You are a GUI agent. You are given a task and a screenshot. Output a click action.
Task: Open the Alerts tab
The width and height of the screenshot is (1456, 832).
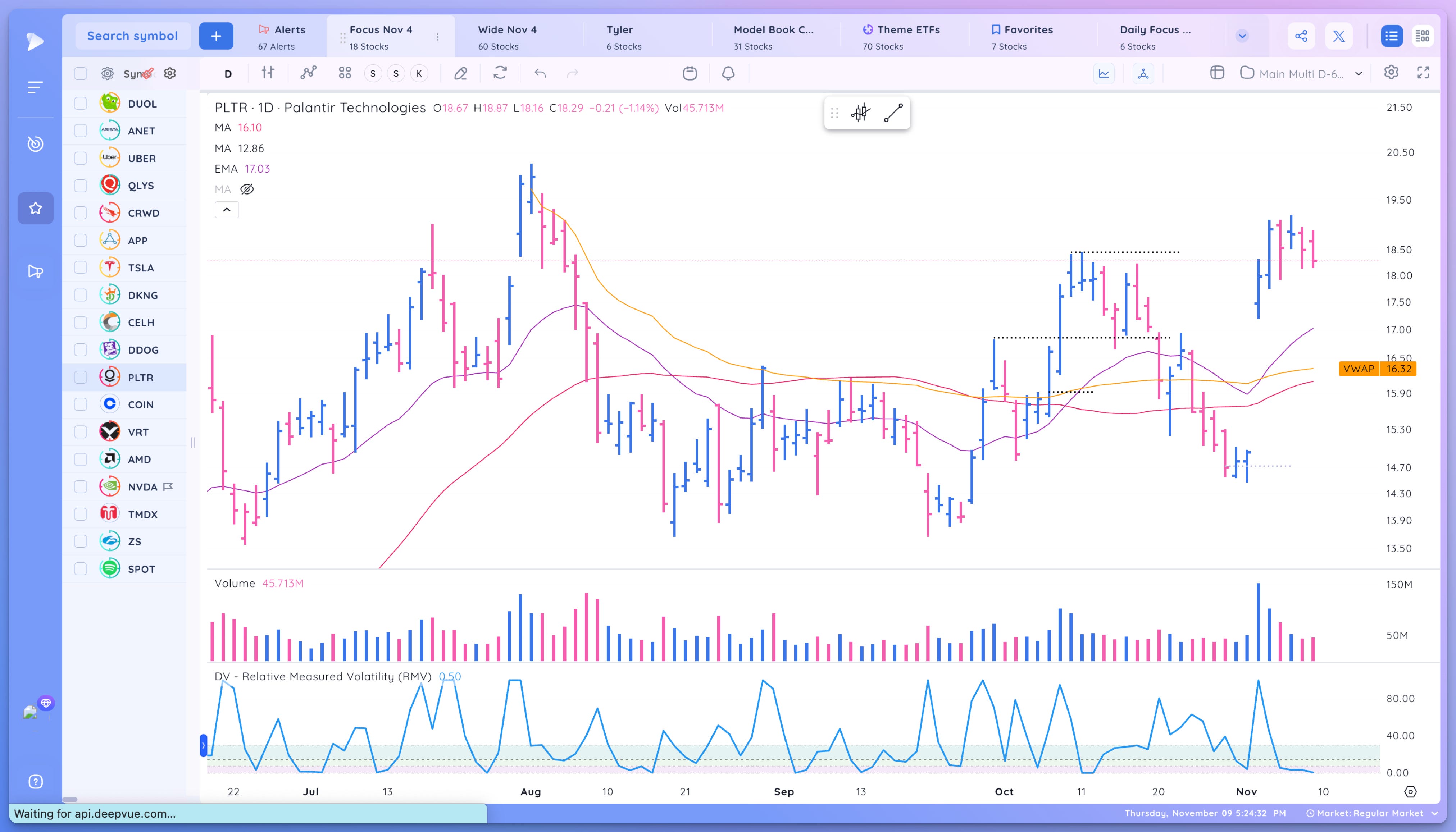click(x=282, y=37)
